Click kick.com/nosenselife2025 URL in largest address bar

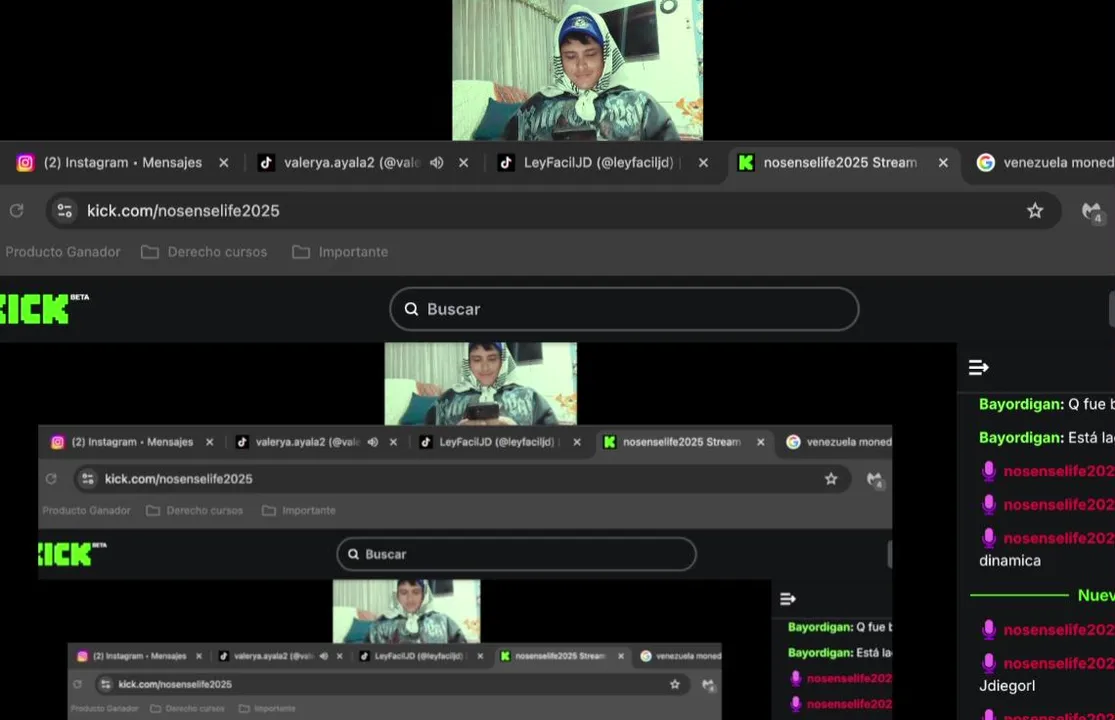pos(183,211)
